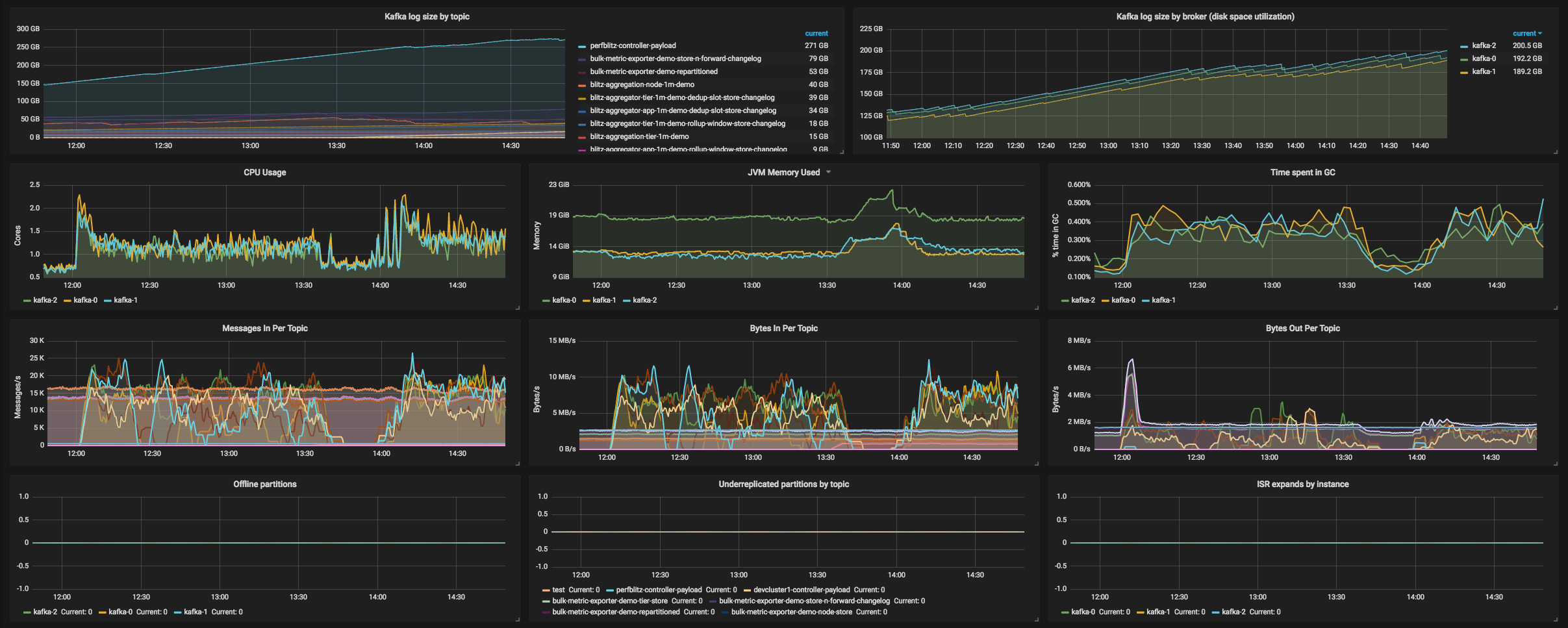Open the Underreplicated partitions by topic title menu

[x=783, y=484]
